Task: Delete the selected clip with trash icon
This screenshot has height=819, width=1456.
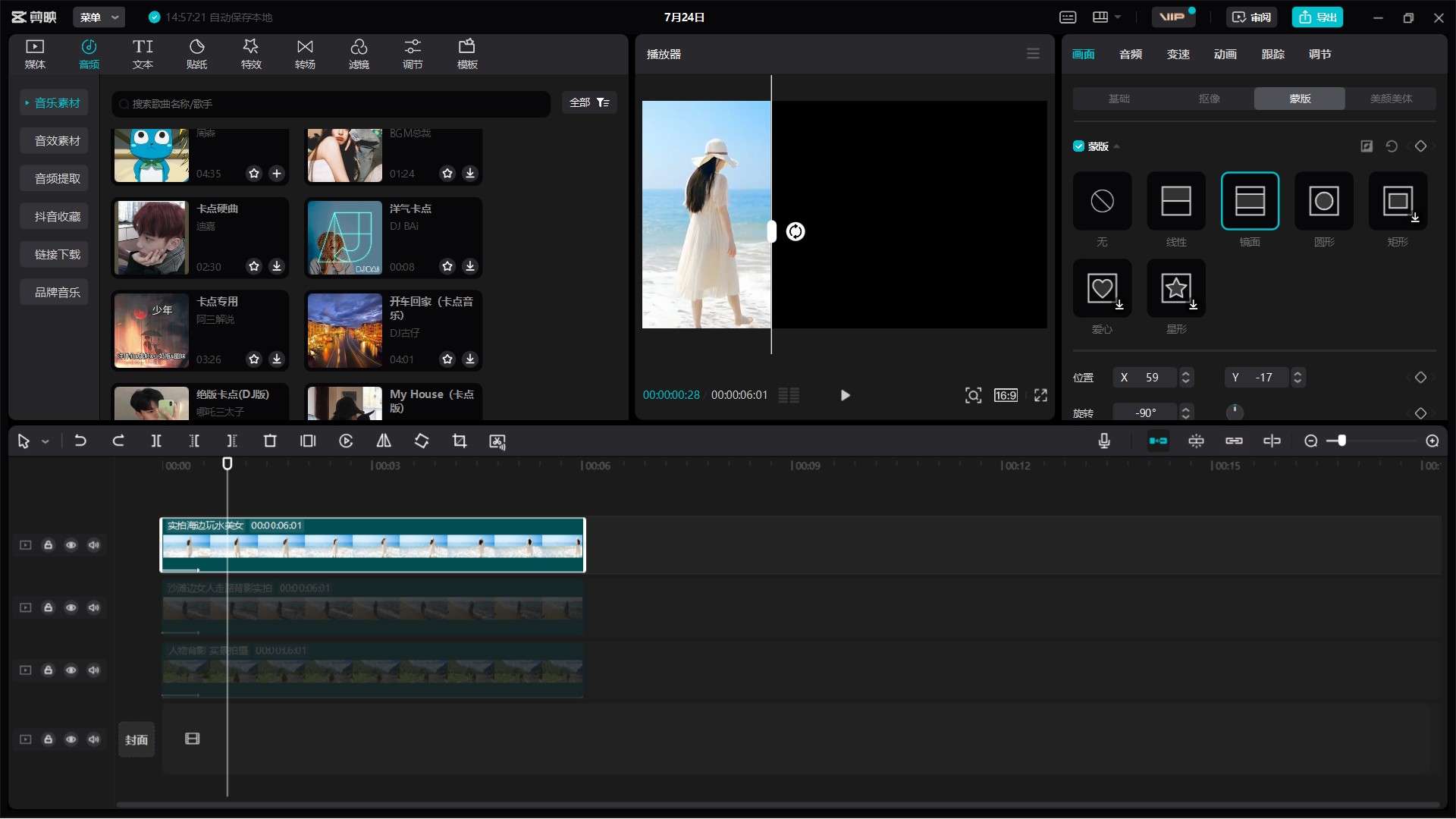Action: (270, 441)
